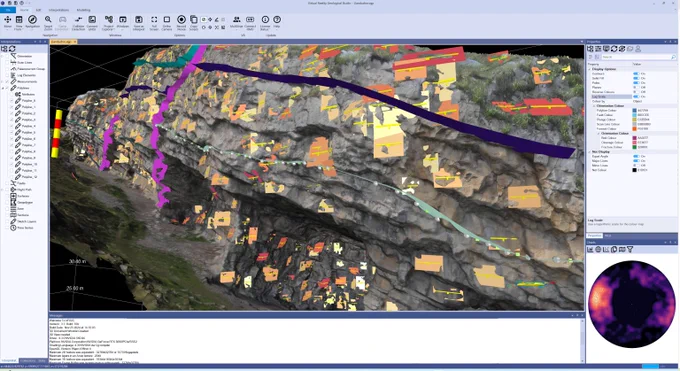The height and width of the screenshot is (371, 680).
Task: Turn on the Planes switch
Action: [636, 87]
